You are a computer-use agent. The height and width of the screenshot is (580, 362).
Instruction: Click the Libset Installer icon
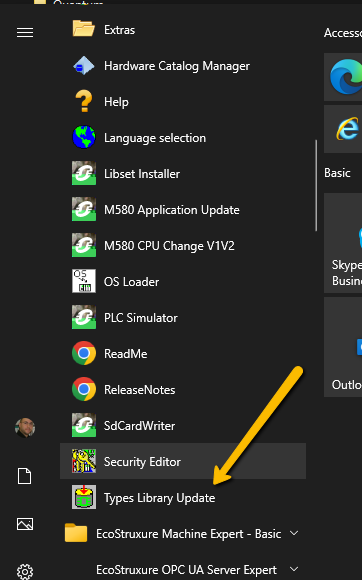tap(84, 173)
